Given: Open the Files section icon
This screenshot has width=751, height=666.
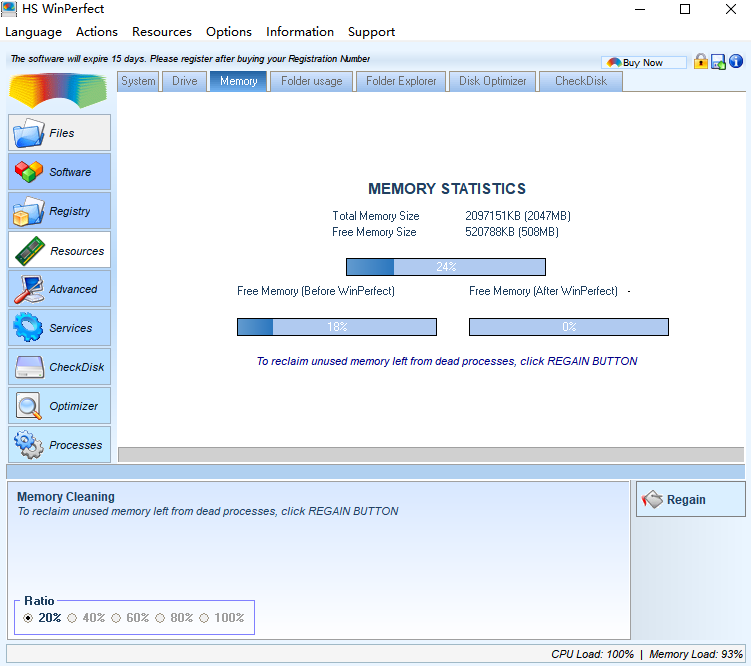Looking at the screenshot, I should pos(29,133).
